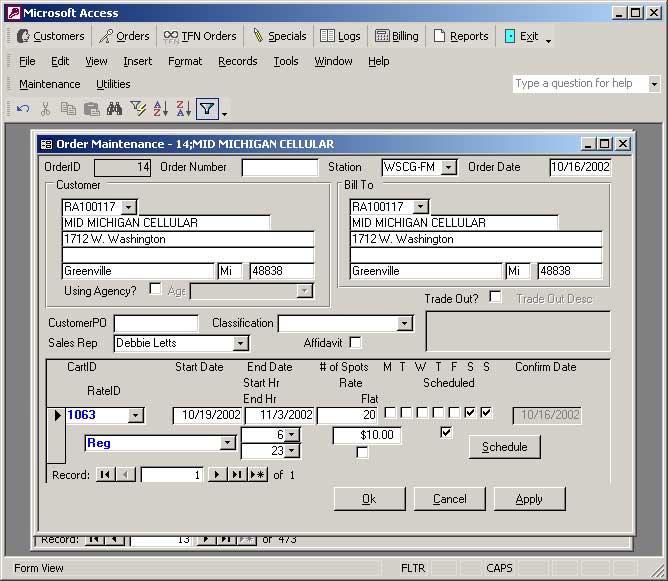668x581 pixels.
Task: Expand the Bill To RA100117 dropdown
Action: click(x=420, y=207)
